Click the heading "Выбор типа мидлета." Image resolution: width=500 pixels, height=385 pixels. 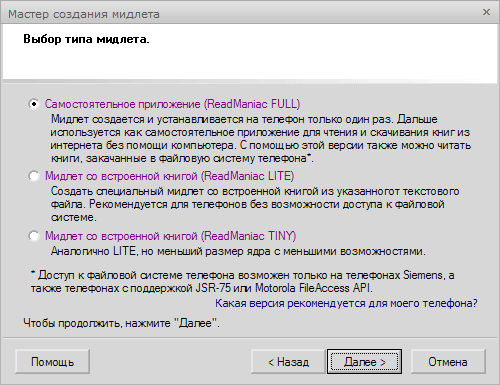tap(86, 39)
